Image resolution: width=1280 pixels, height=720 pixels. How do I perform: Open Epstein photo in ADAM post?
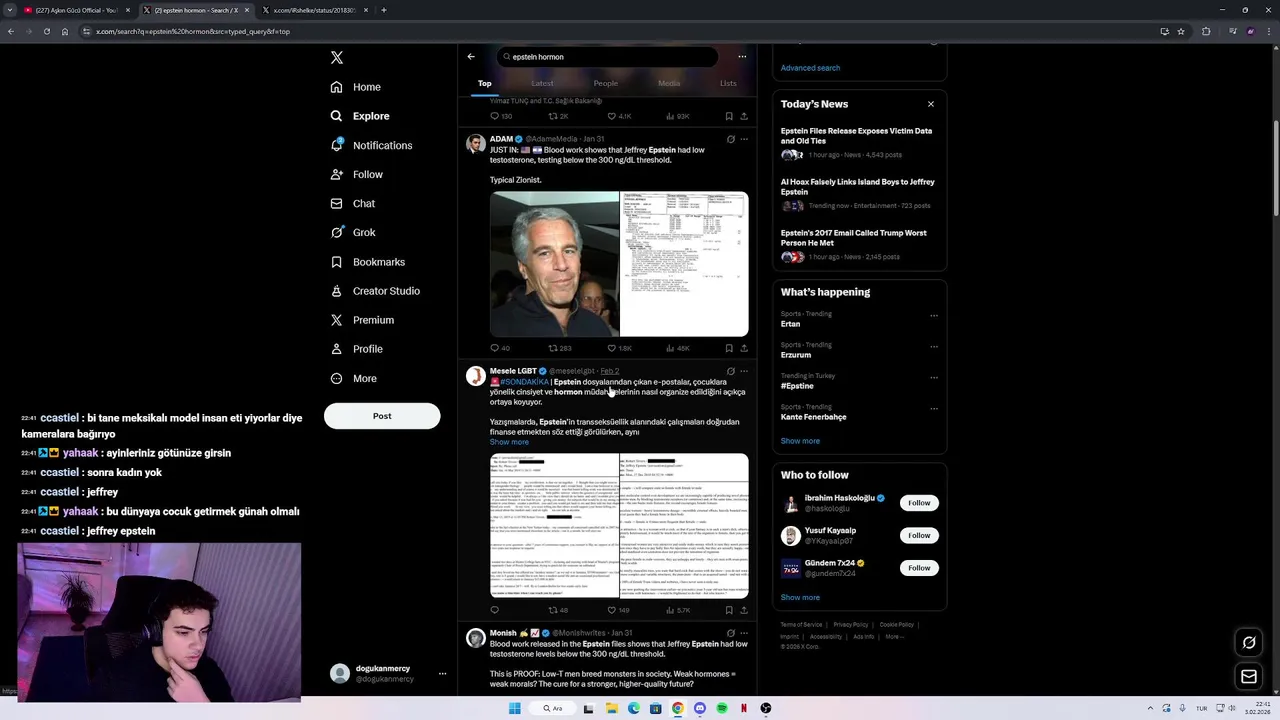554,264
